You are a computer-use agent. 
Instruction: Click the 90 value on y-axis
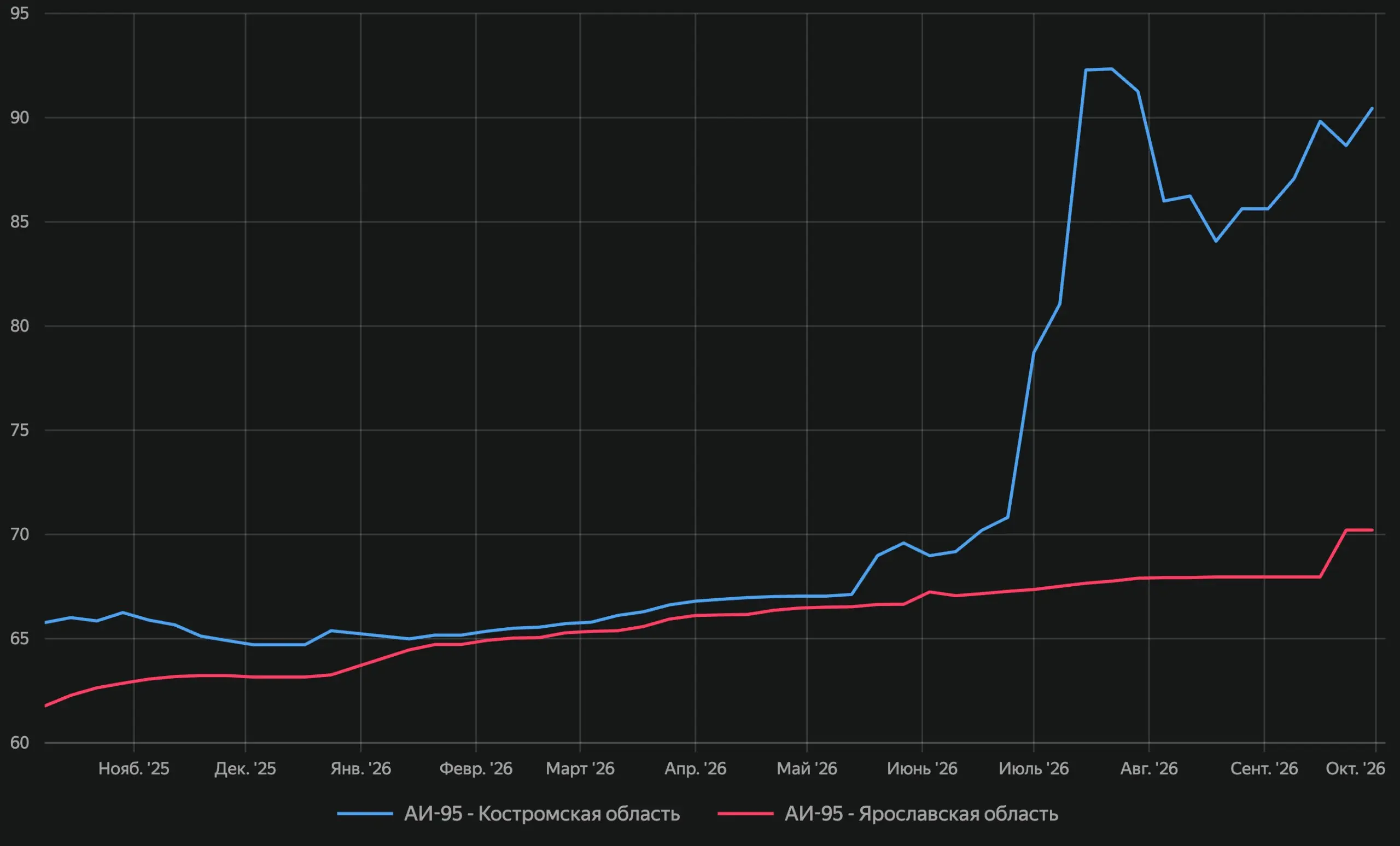[x=19, y=118]
